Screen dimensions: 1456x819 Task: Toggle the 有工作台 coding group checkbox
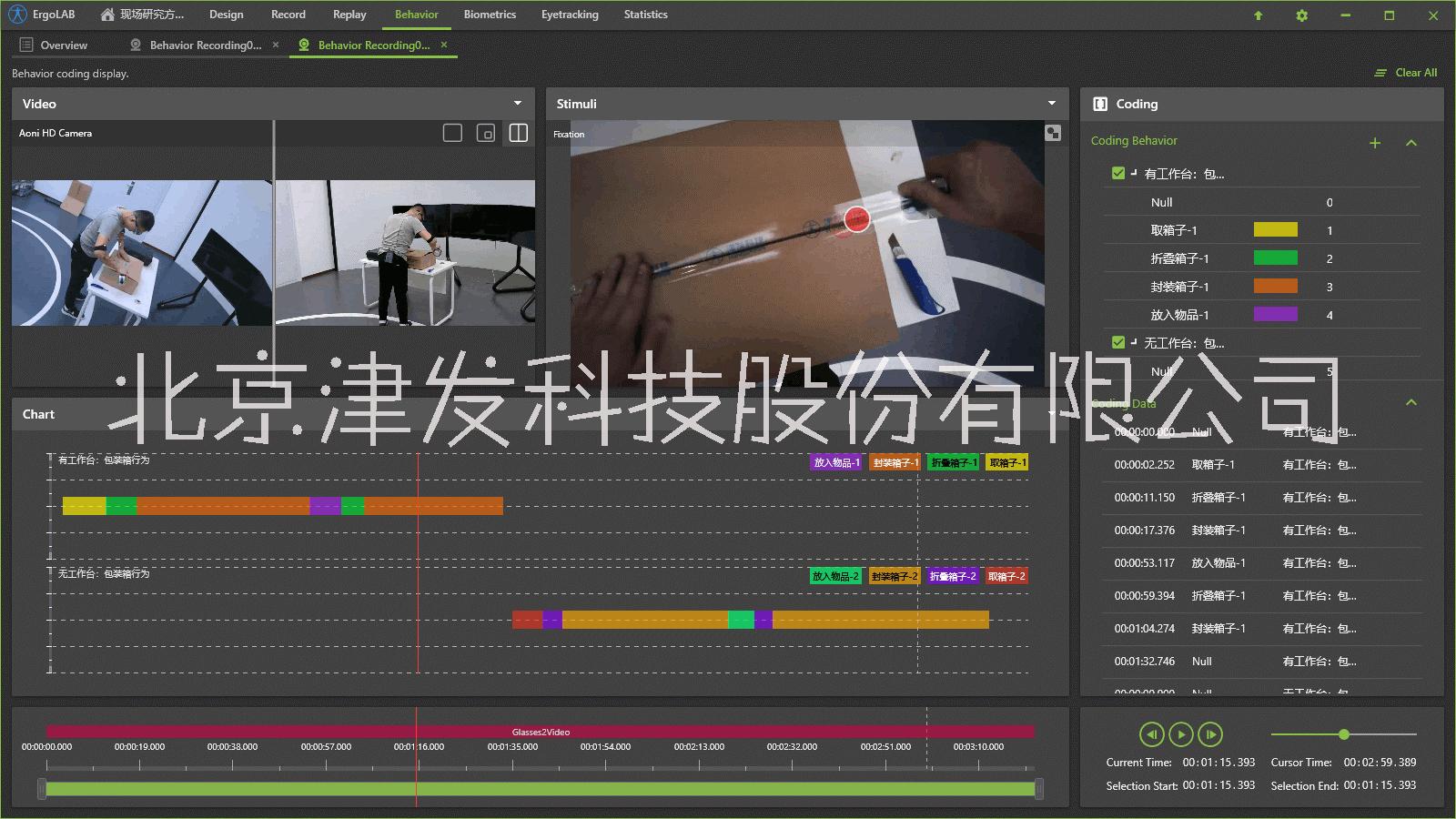[x=1118, y=173]
